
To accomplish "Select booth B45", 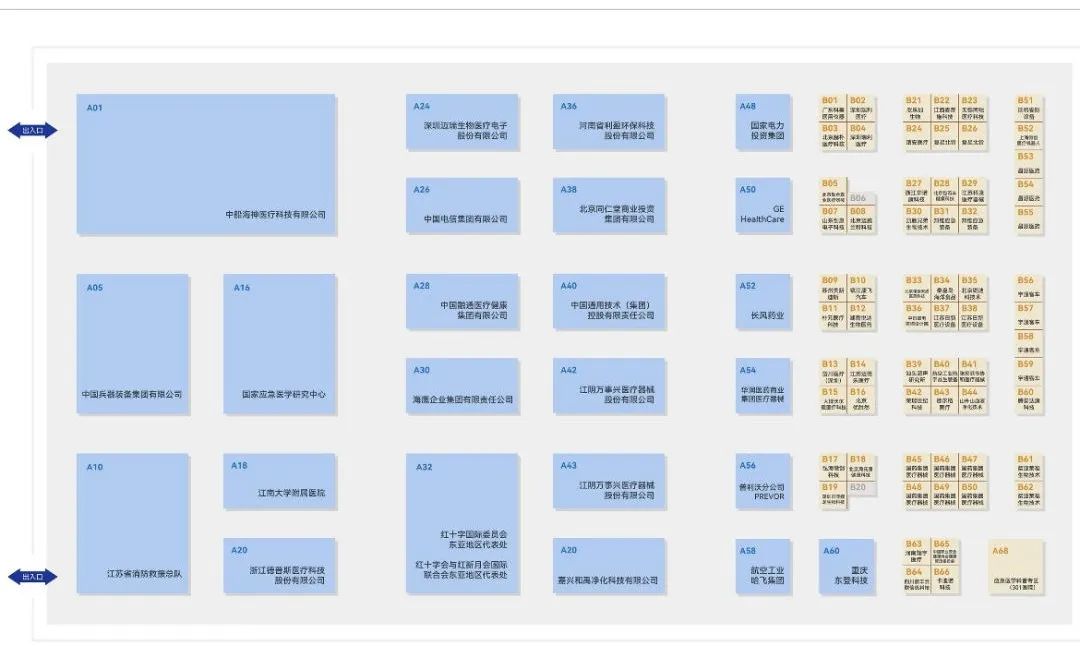I will click(x=917, y=467).
